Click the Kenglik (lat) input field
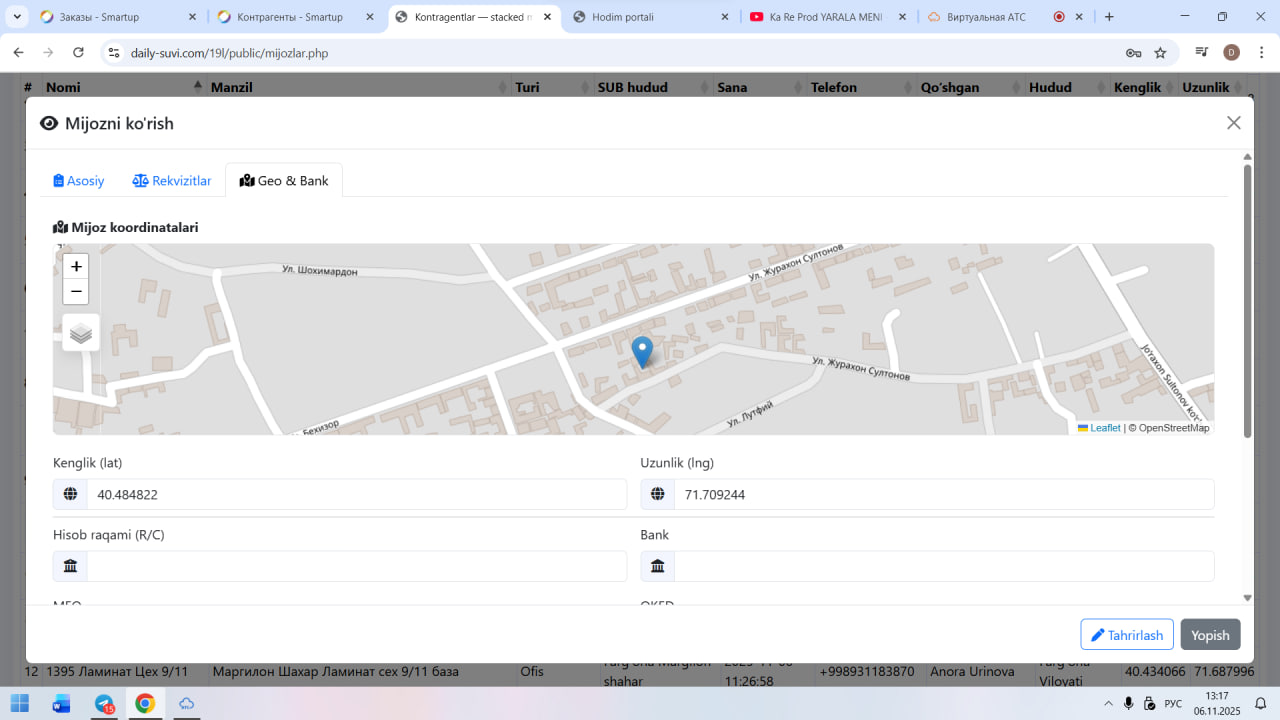The image size is (1280, 720). (355, 494)
